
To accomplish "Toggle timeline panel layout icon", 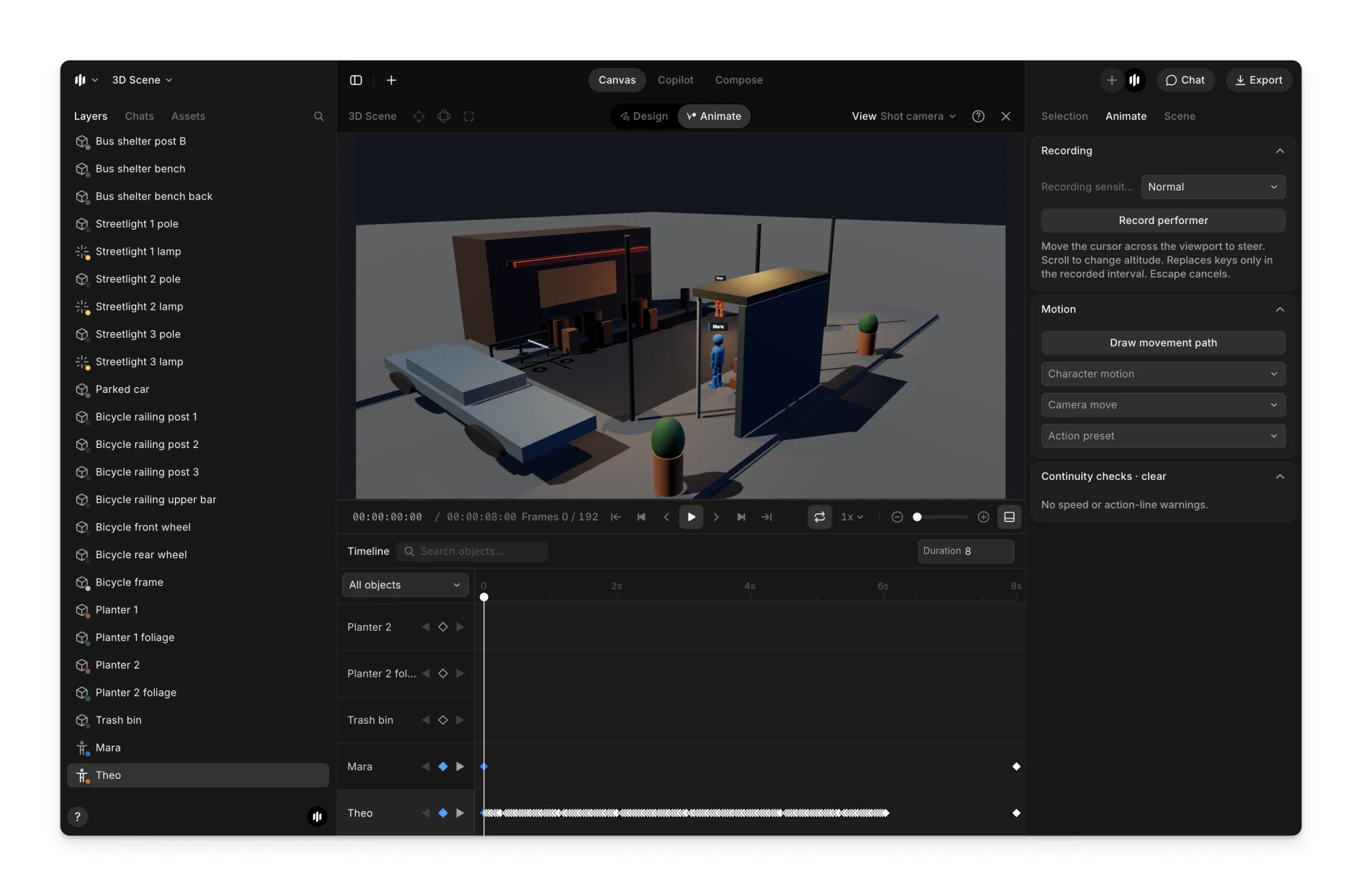I will tap(1009, 517).
